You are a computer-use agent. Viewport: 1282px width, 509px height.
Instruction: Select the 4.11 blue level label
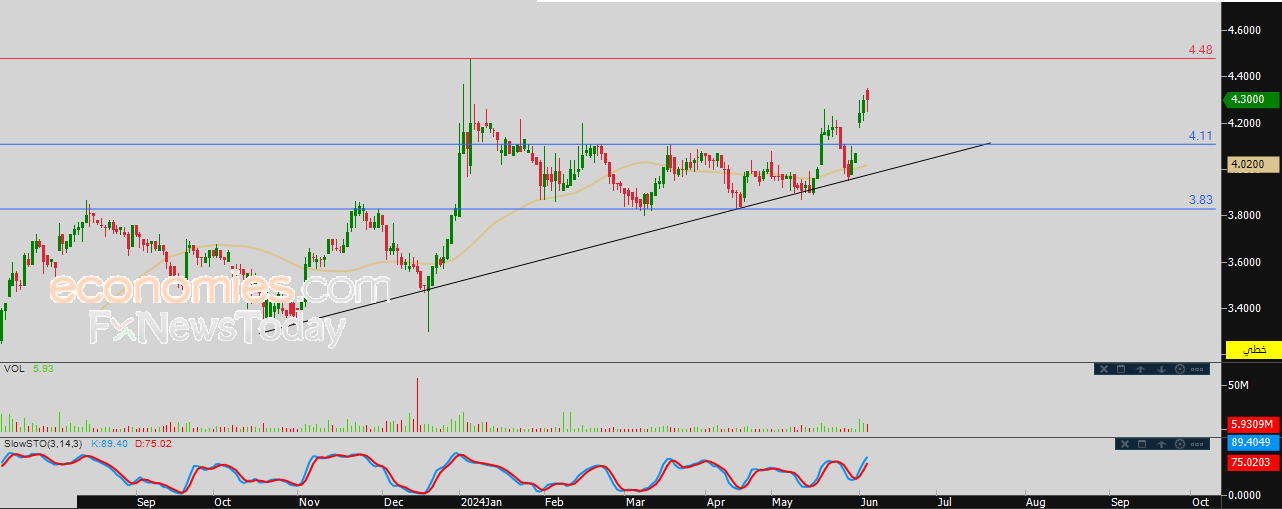(x=1200, y=135)
